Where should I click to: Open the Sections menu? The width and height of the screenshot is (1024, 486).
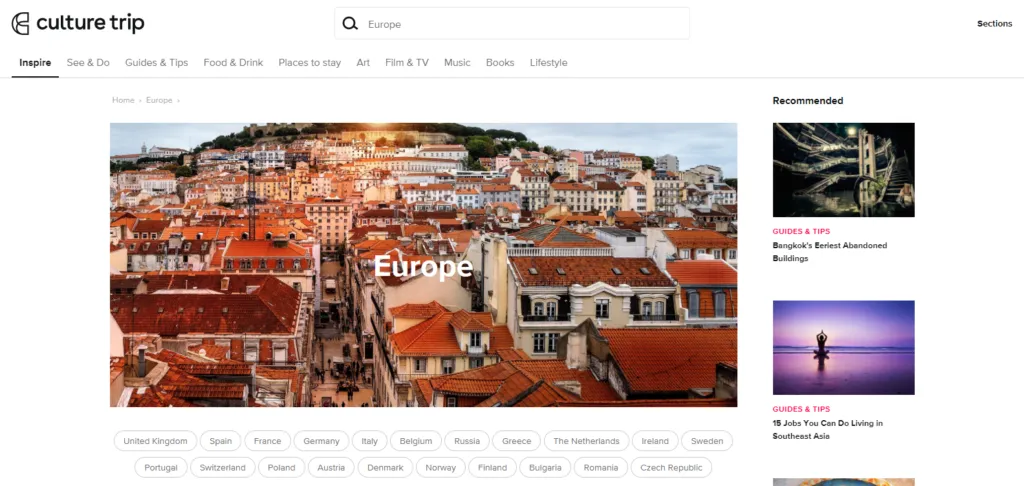994,24
